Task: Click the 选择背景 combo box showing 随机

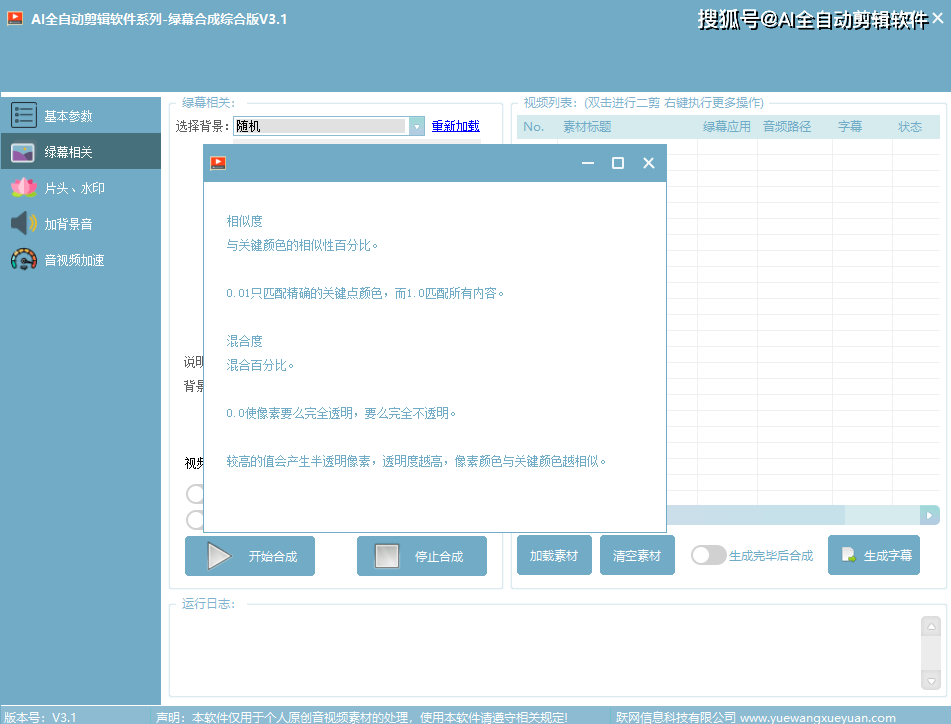Action: pos(329,126)
